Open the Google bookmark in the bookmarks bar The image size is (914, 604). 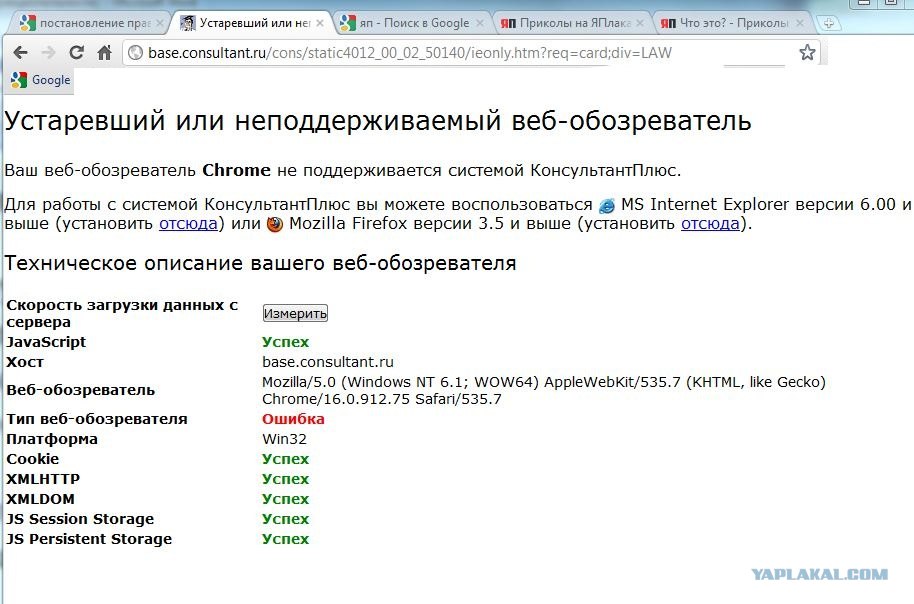pyautogui.click(x=41, y=80)
